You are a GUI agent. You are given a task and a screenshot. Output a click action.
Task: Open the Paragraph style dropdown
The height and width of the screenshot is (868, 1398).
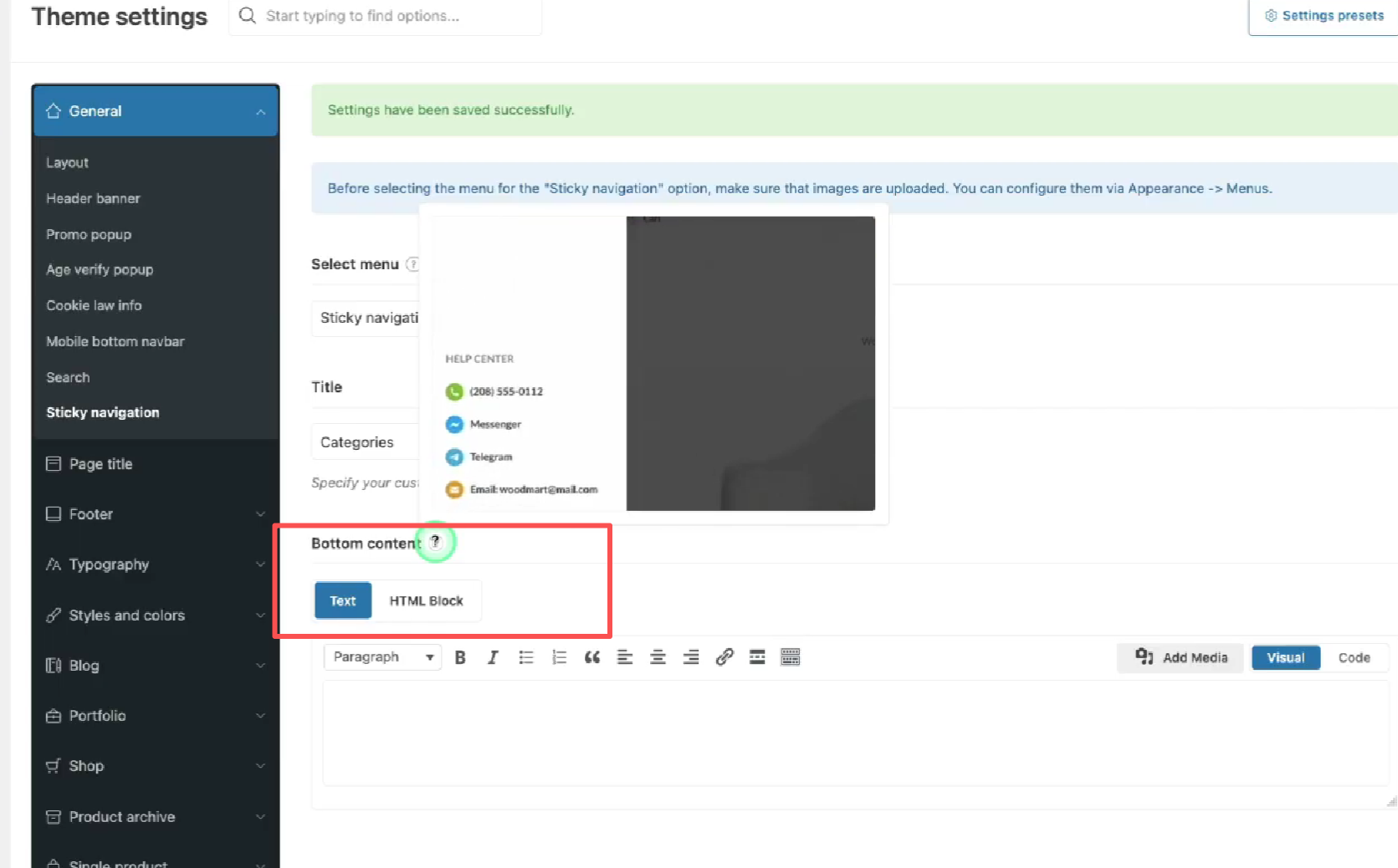pos(382,656)
